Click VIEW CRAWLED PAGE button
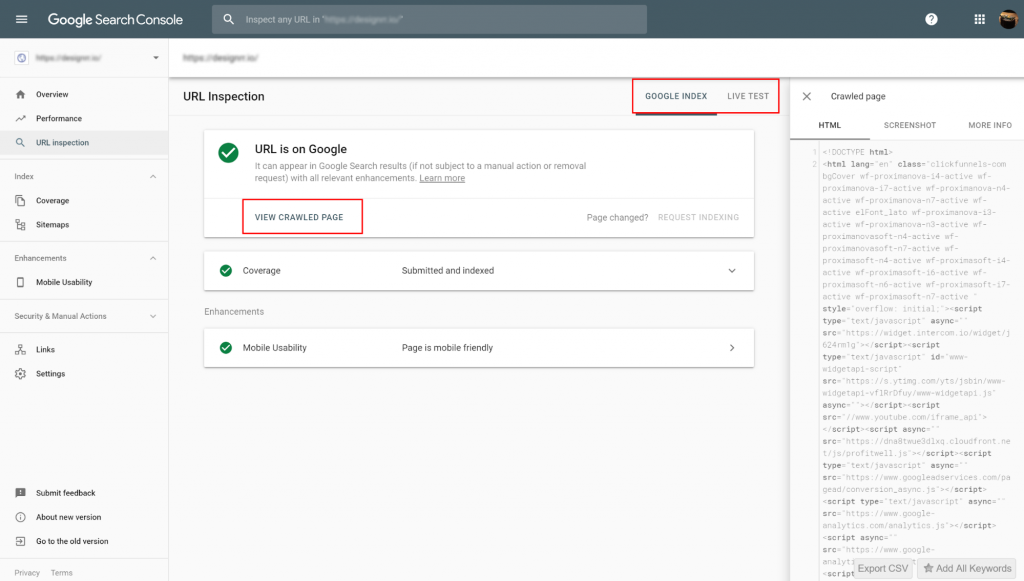 coord(302,216)
